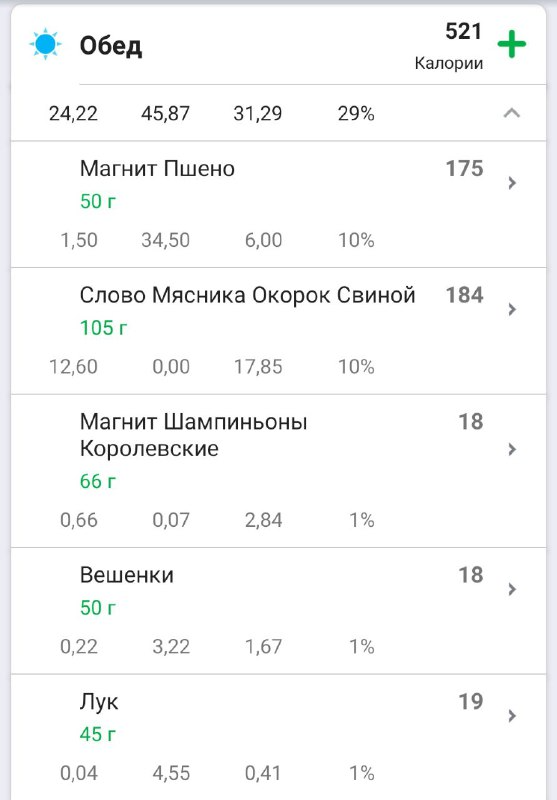Tap the 521 Калории total
The width and height of the screenshot is (557, 800).
click(449, 45)
